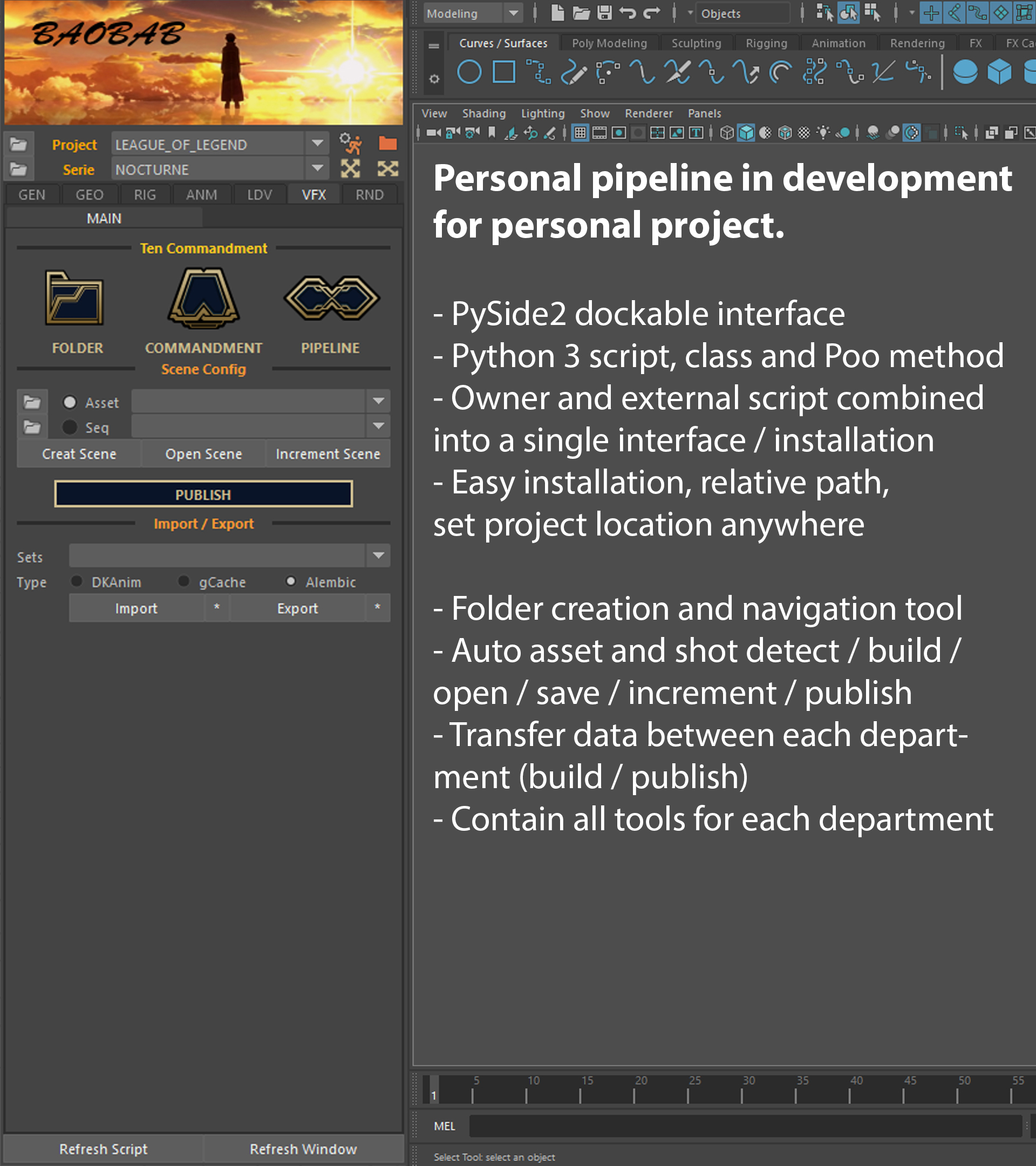This screenshot has width=1036, height=1166.
Task: Open the Sets dropdown list
Action: point(378,555)
